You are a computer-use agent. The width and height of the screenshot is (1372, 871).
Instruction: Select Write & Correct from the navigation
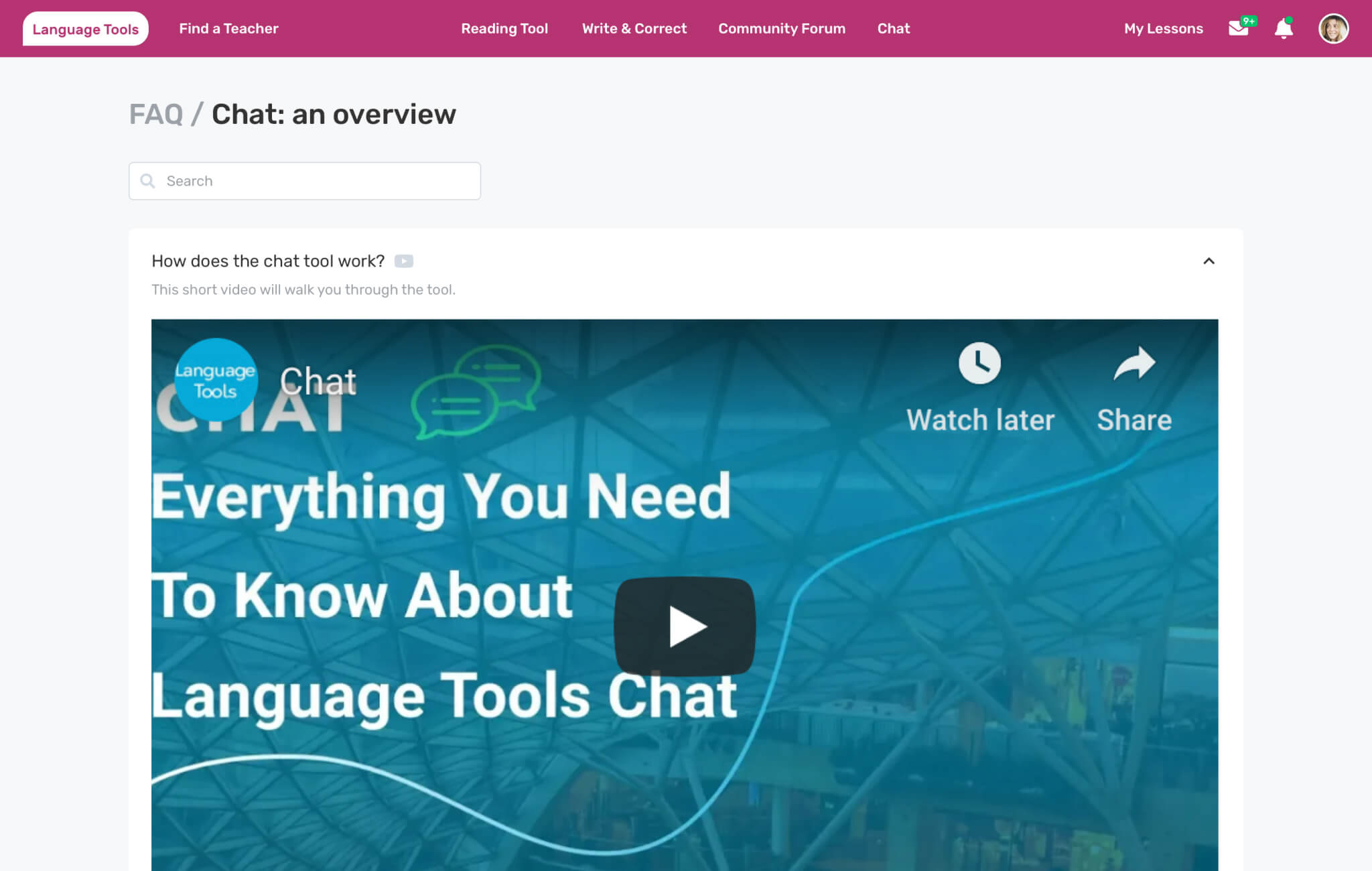634,28
